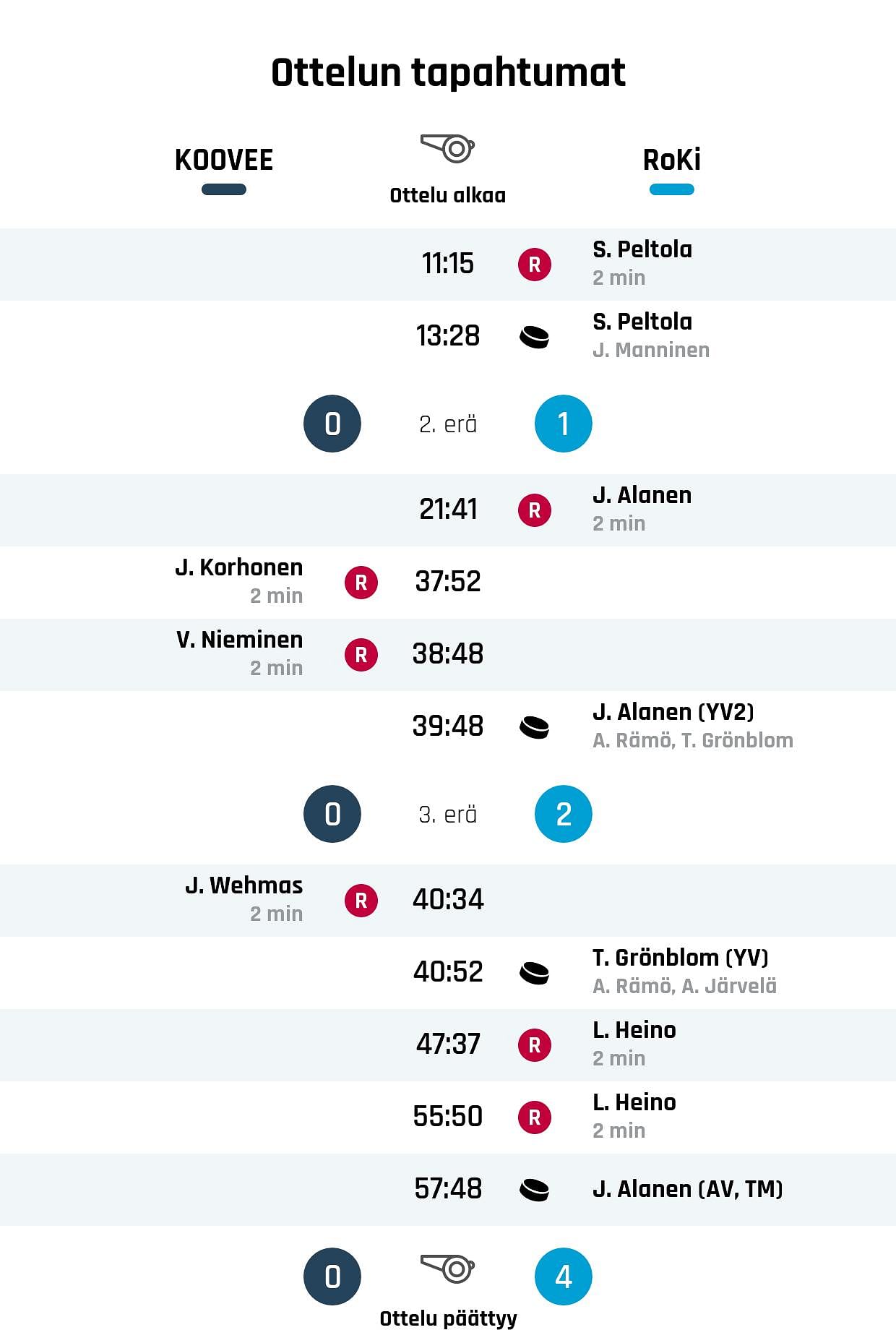The height and width of the screenshot is (1343, 896).
Task: Click the penalty R icon at 55:50
Action: (x=535, y=1117)
